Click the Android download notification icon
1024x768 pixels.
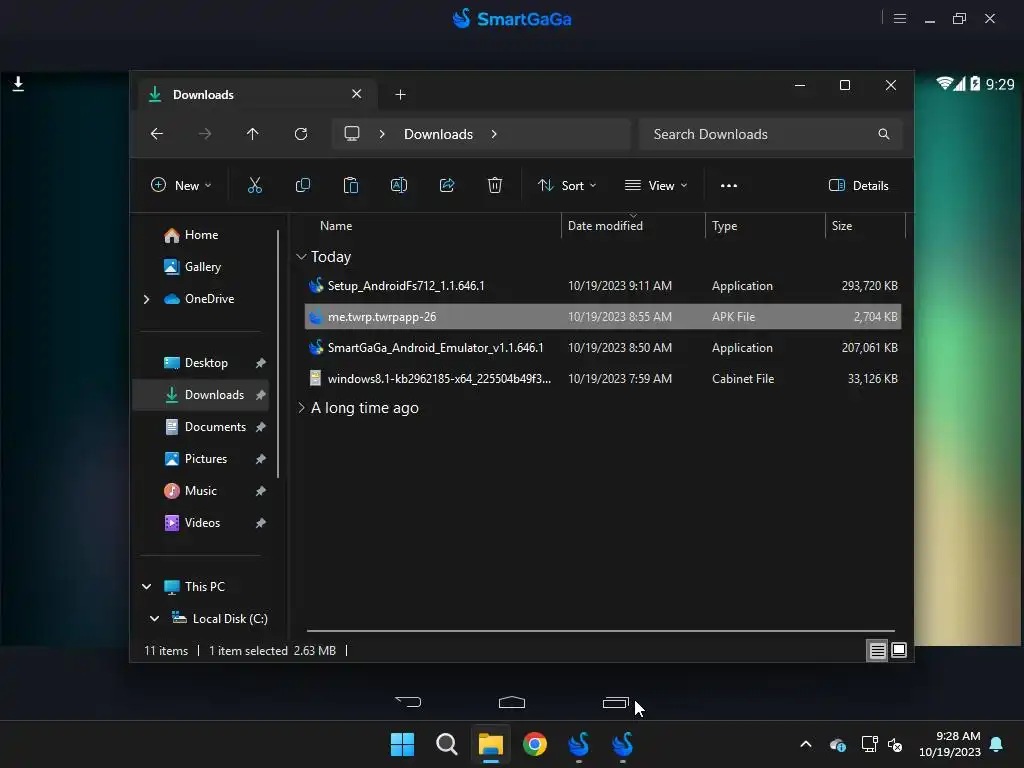tap(18, 84)
